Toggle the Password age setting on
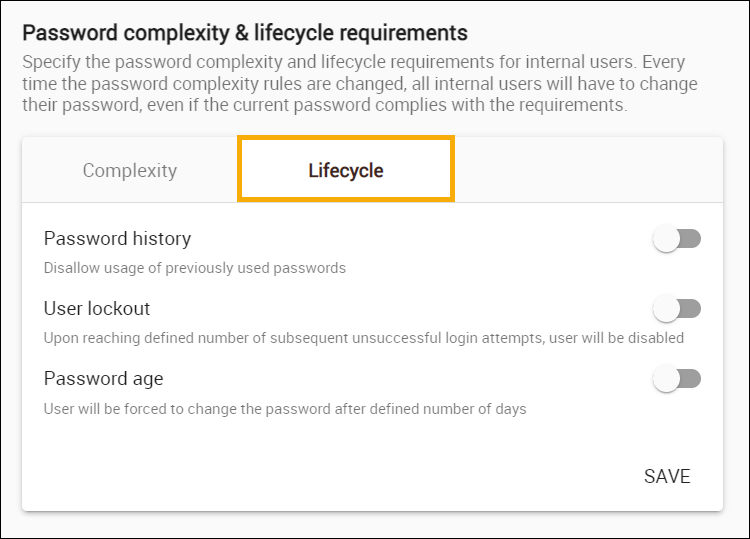 678,379
